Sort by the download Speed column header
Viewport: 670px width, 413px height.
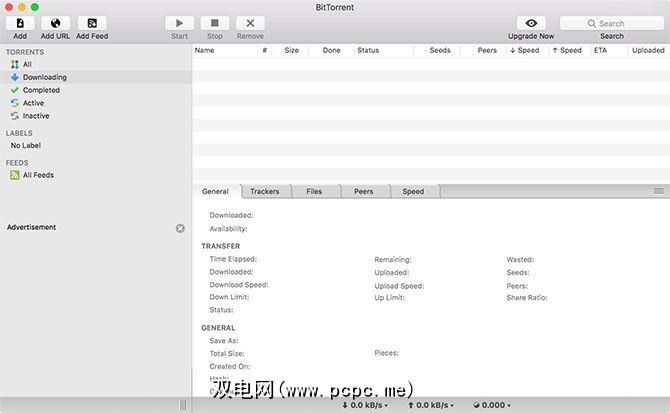click(x=525, y=50)
